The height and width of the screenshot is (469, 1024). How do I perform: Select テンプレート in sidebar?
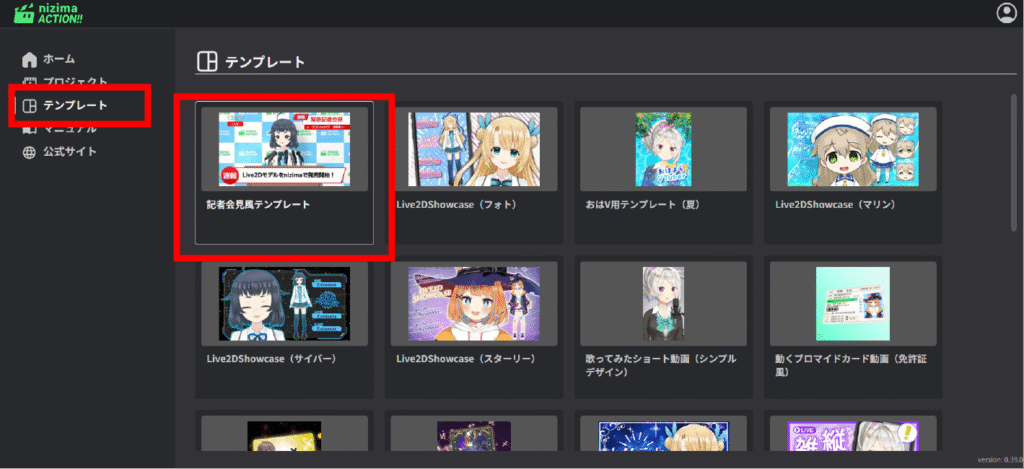click(75, 105)
